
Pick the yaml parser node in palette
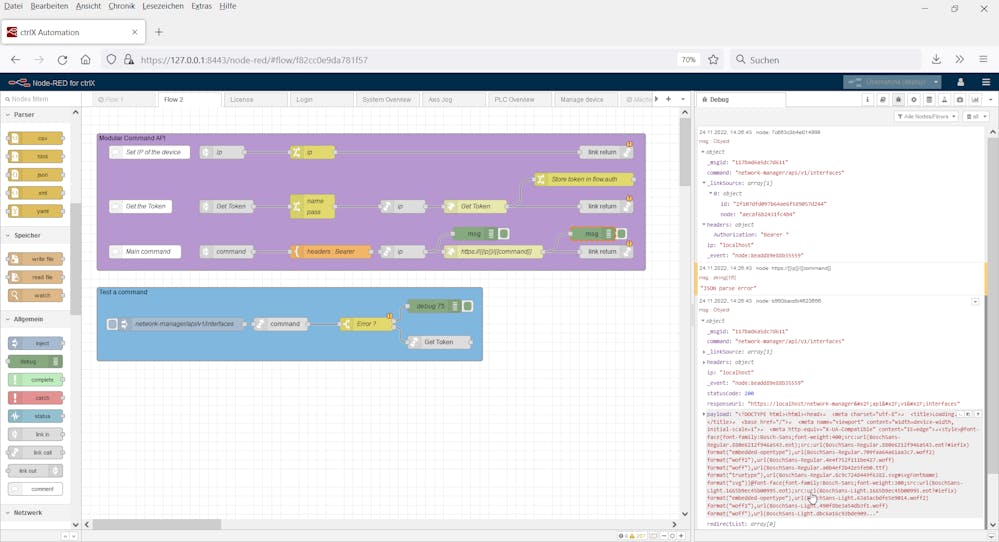coord(36,211)
